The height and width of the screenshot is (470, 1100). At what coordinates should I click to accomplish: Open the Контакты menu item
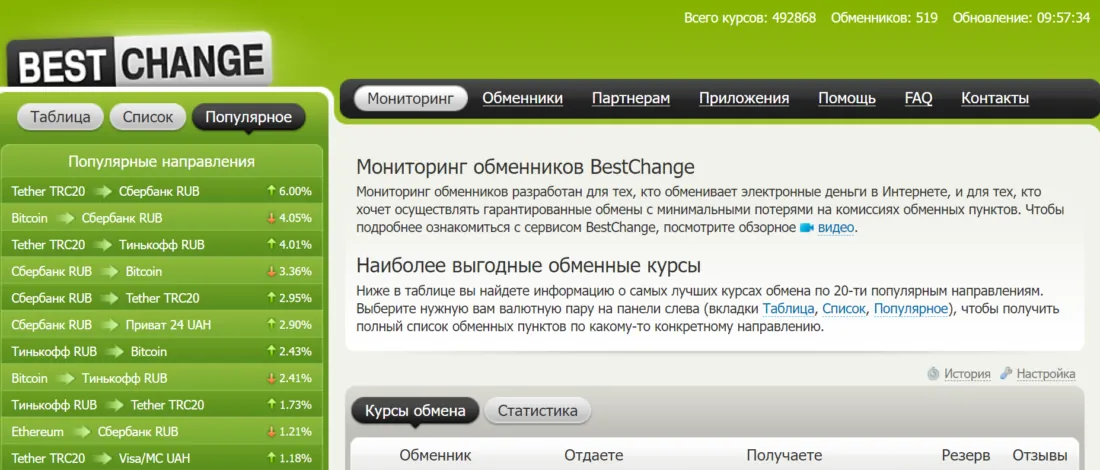click(995, 98)
